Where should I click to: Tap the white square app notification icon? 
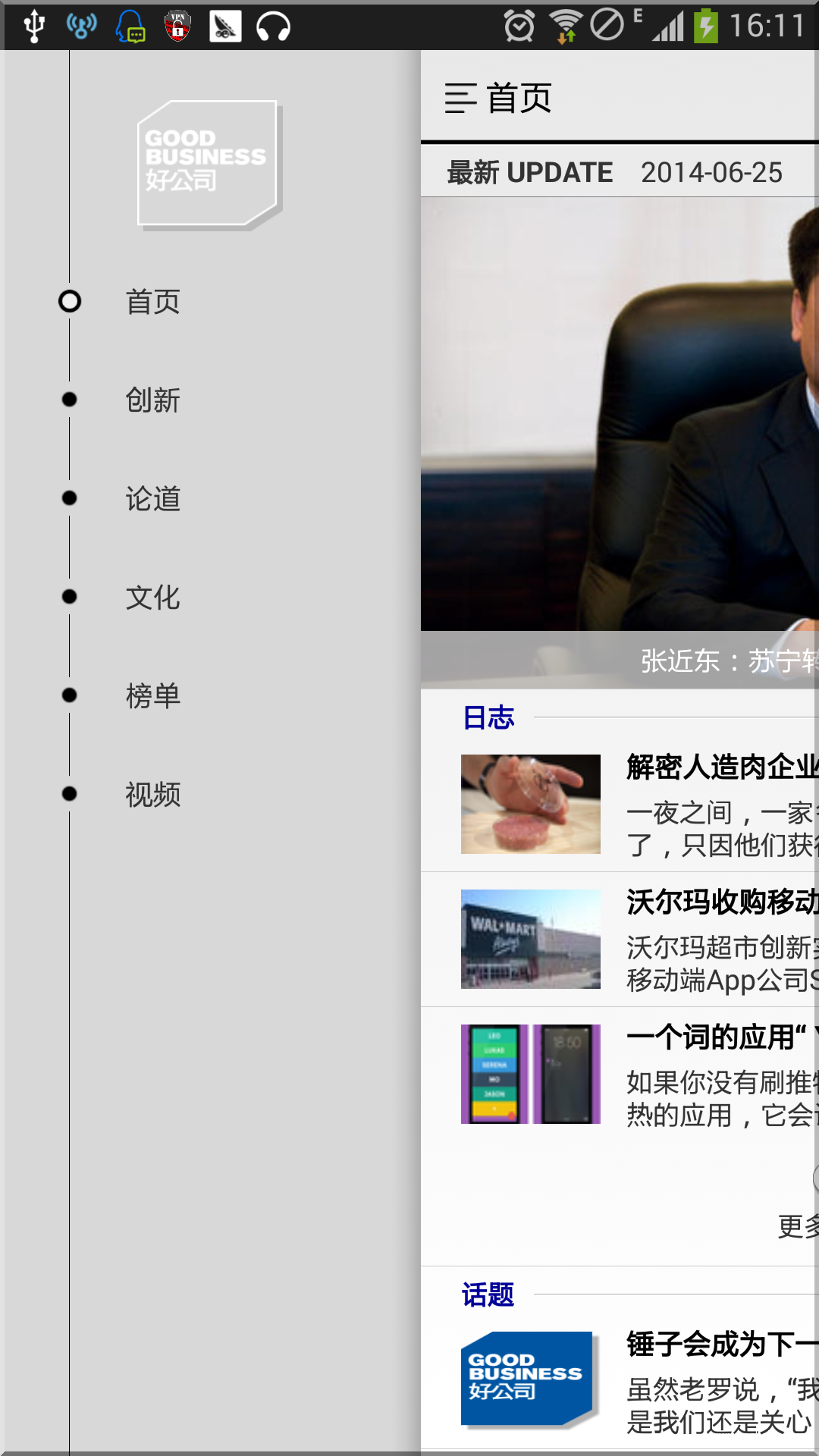(225, 26)
